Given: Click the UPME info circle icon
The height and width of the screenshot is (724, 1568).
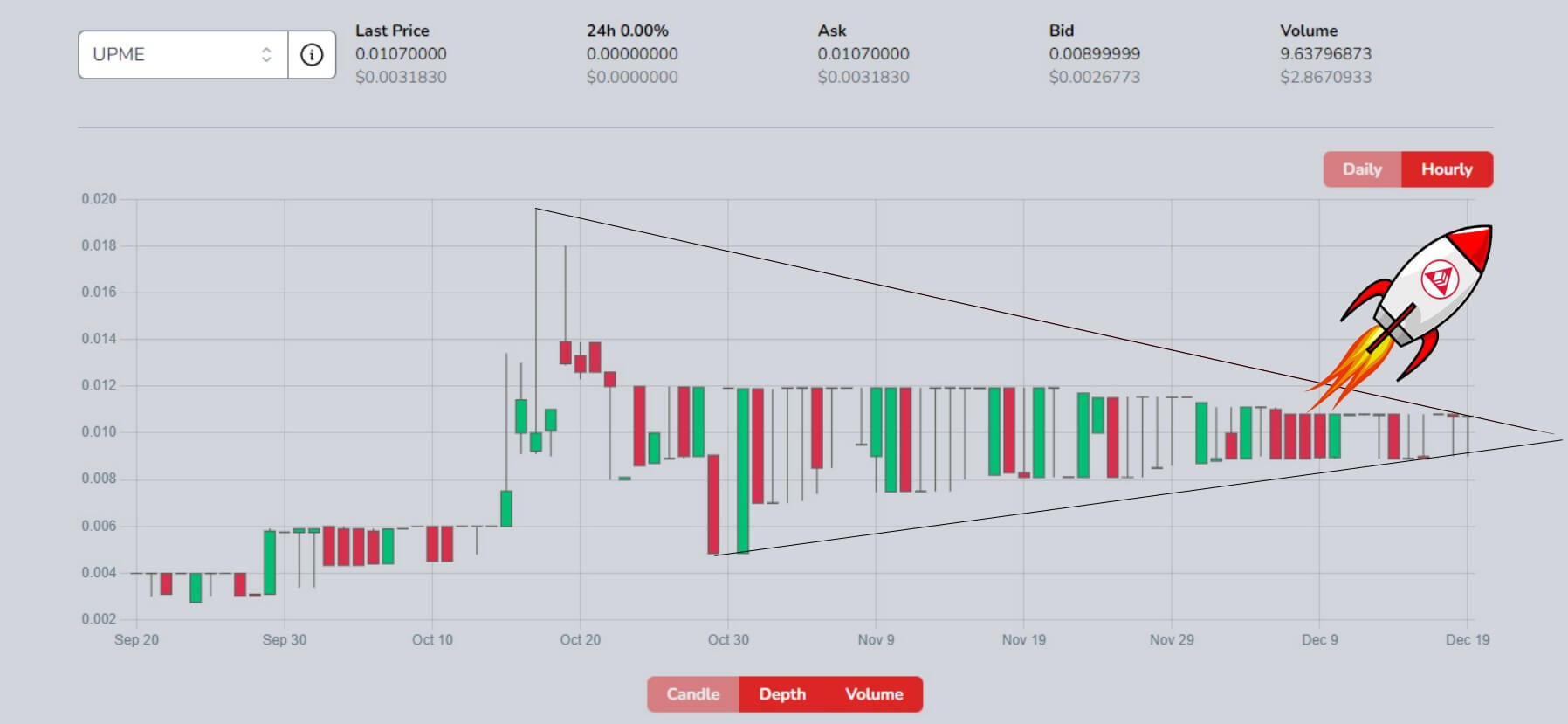Looking at the screenshot, I should pos(312,54).
